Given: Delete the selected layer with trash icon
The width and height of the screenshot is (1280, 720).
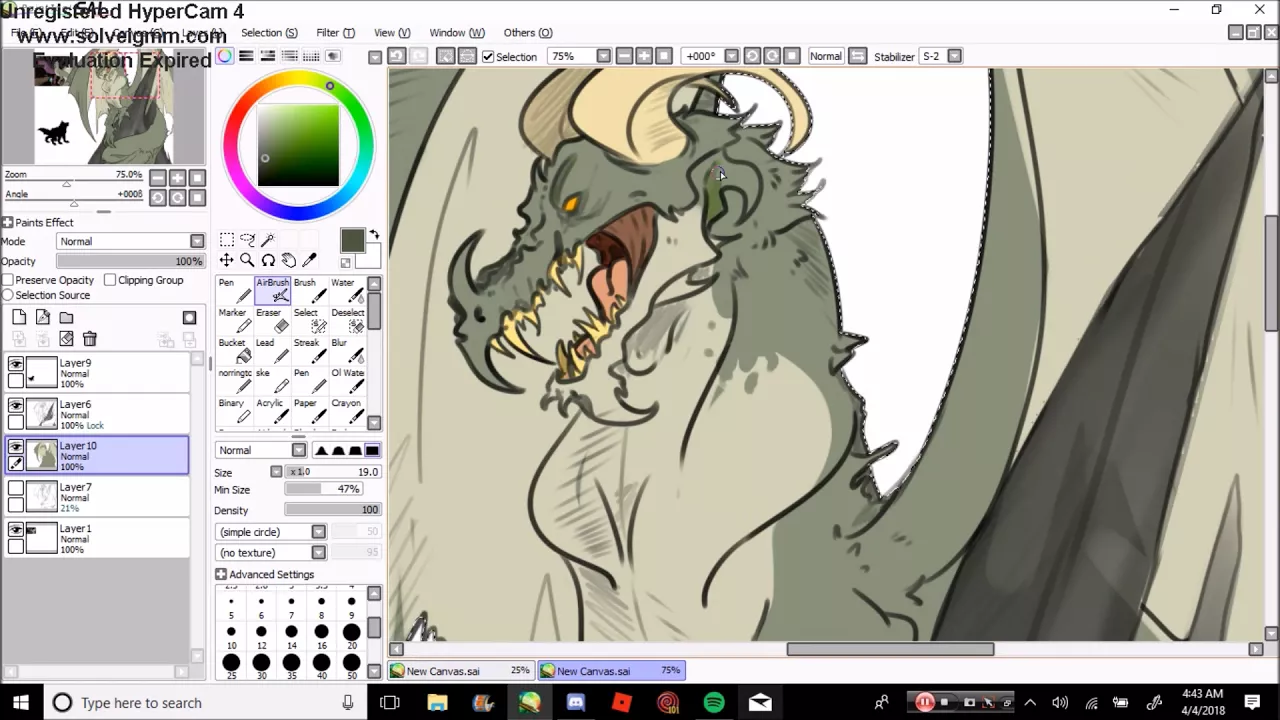Looking at the screenshot, I should 90,339.
